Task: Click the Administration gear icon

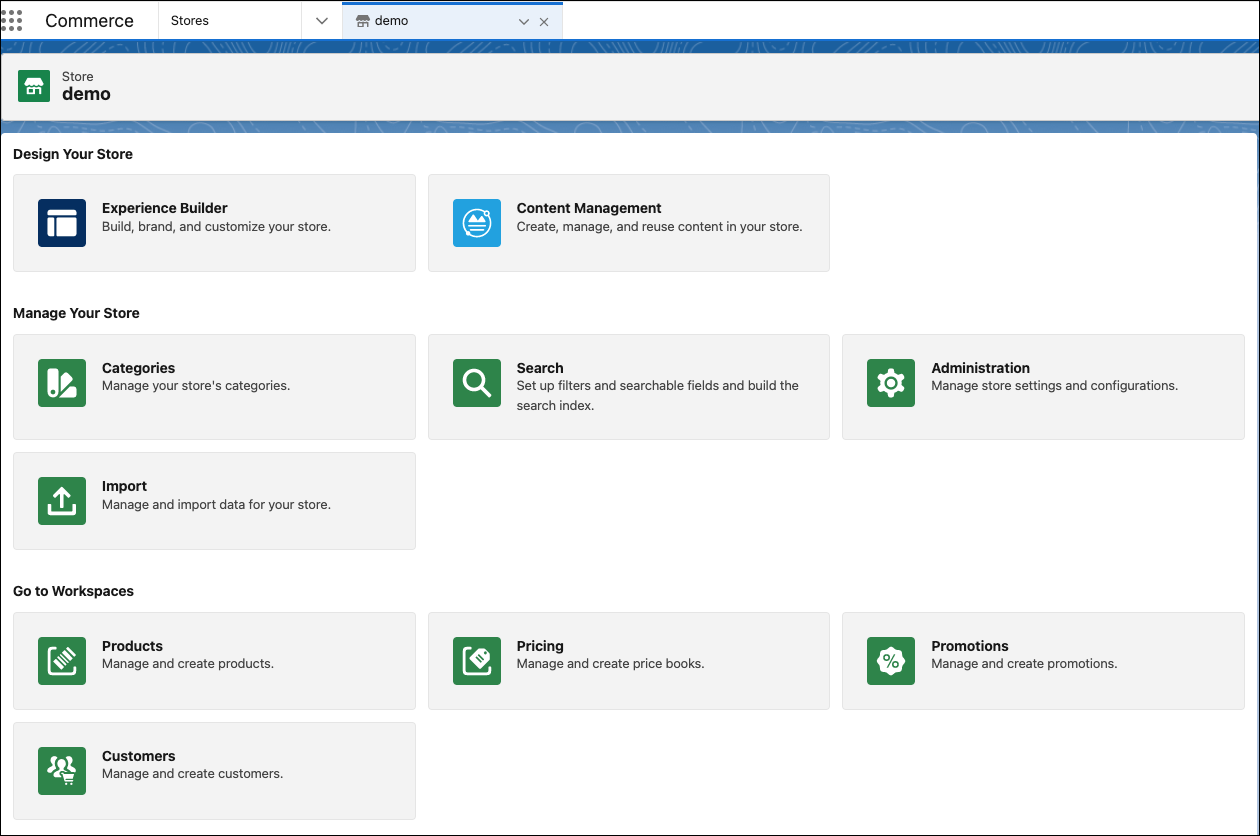Action: 891,383
